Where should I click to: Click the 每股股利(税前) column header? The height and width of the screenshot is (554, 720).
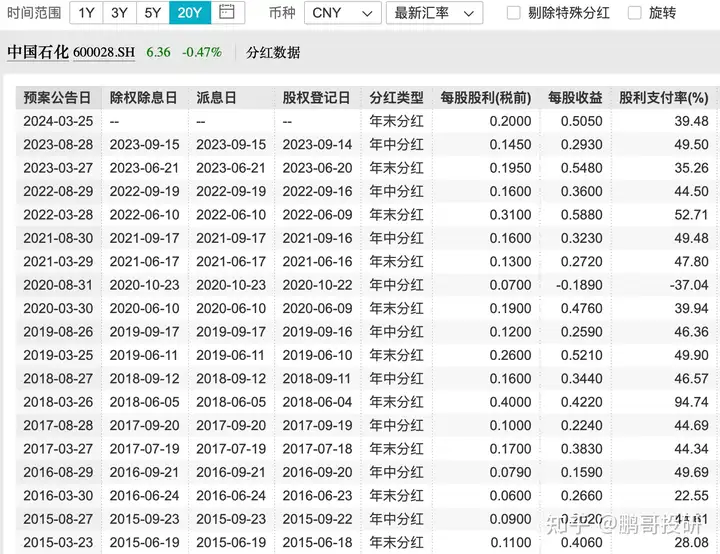[x=485, y=98]
